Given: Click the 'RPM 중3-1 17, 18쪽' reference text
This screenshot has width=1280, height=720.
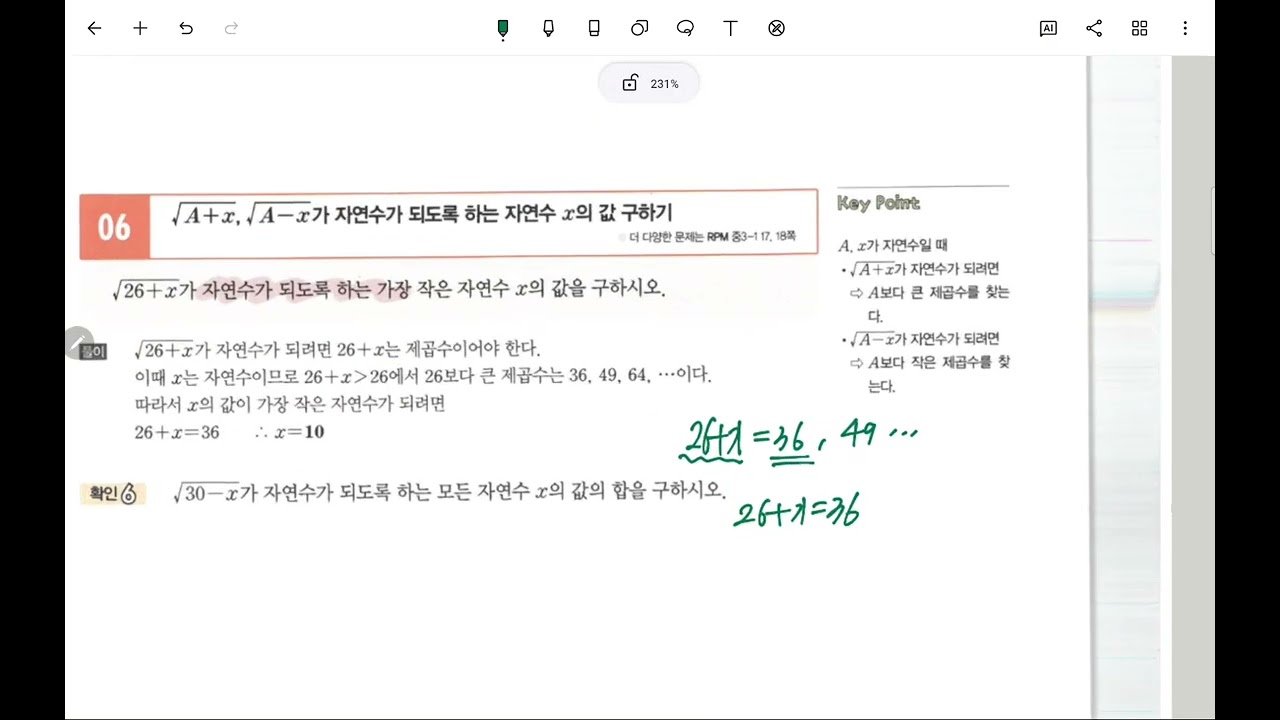Looking at the screenshot, I should [751, 237].
